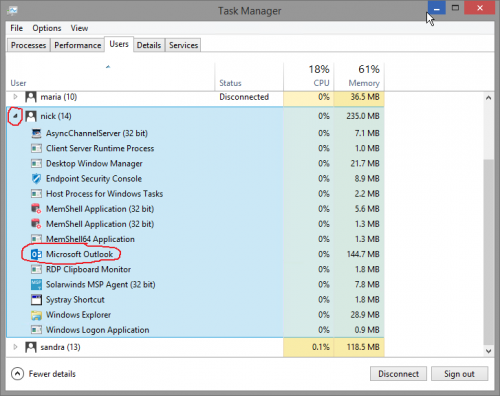This screenshot has width=500, height=396.
Task: Open the Options menu
Action: 47,28
